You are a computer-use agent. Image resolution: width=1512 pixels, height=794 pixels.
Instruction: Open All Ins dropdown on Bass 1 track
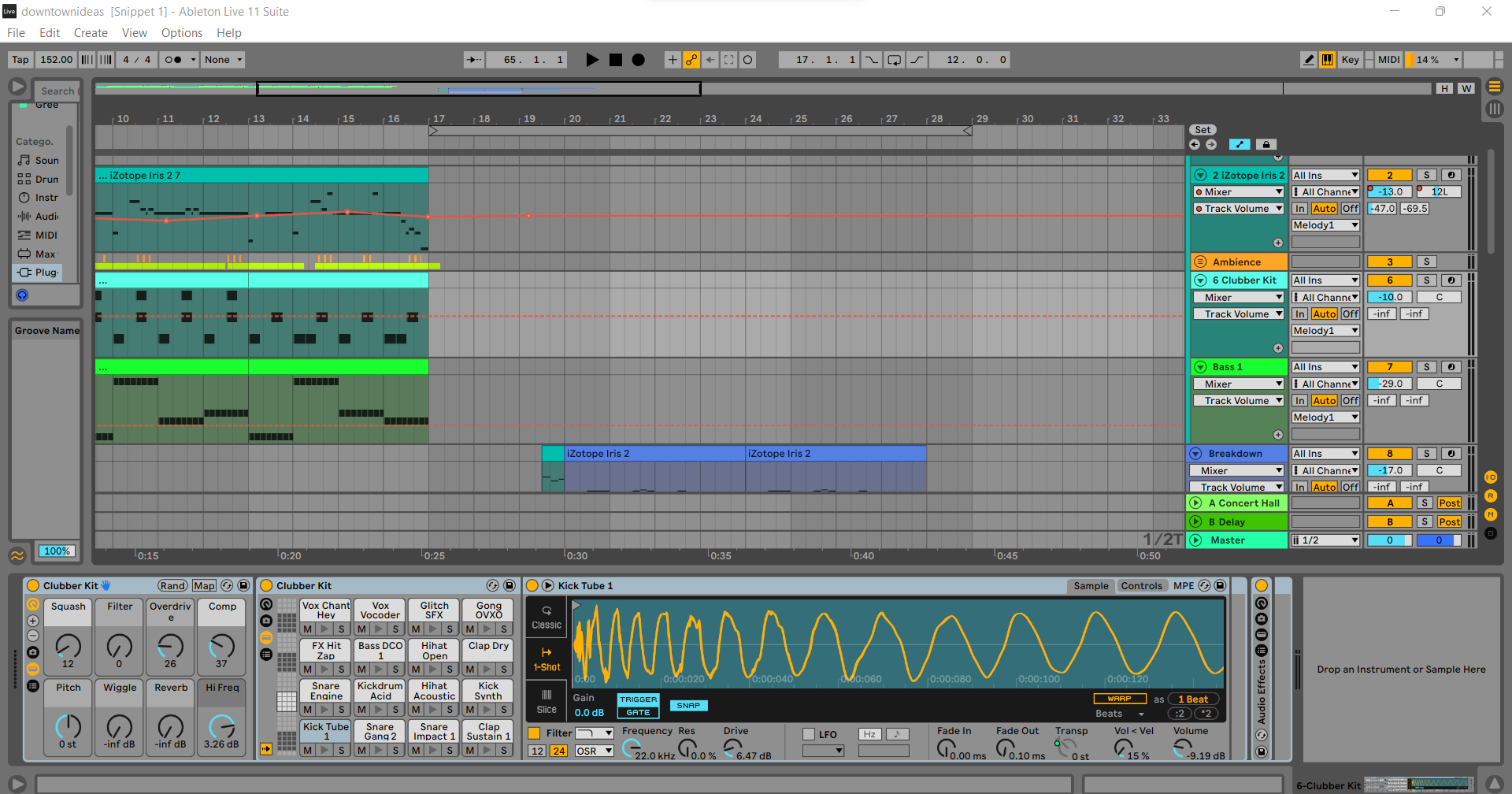click(1325, 367)
